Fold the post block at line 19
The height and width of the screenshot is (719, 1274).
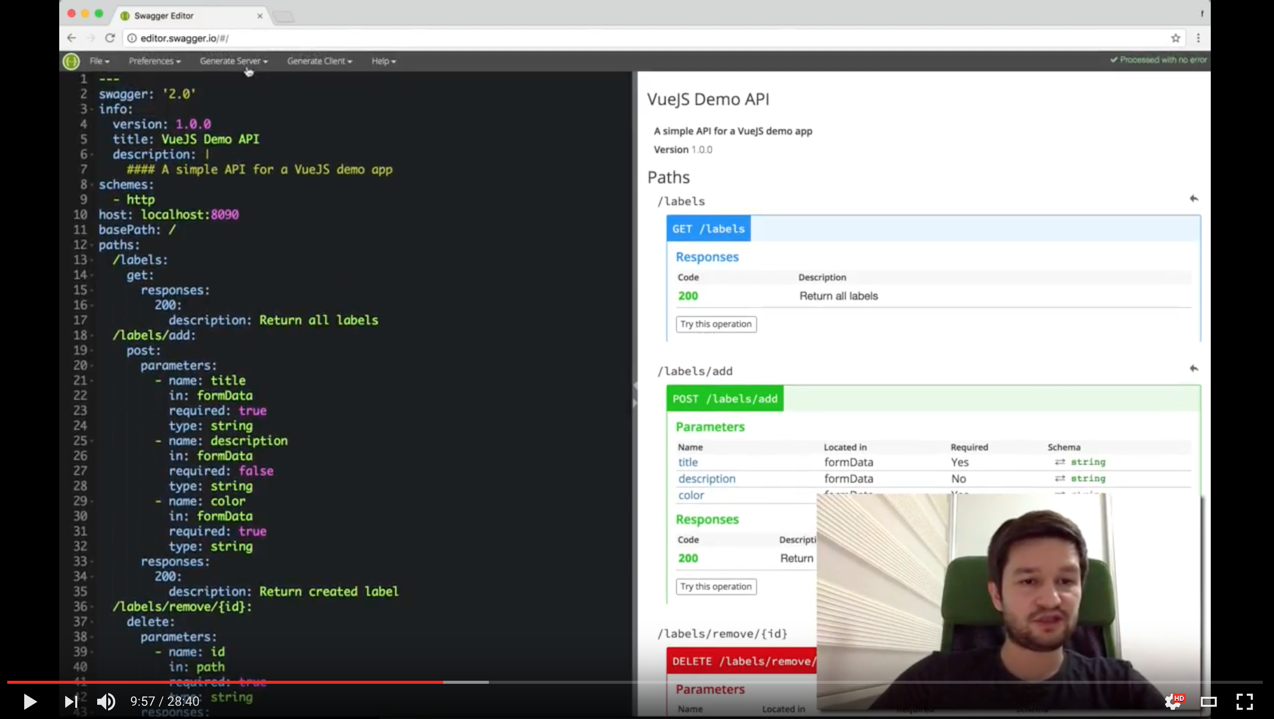tap(93, 350)
